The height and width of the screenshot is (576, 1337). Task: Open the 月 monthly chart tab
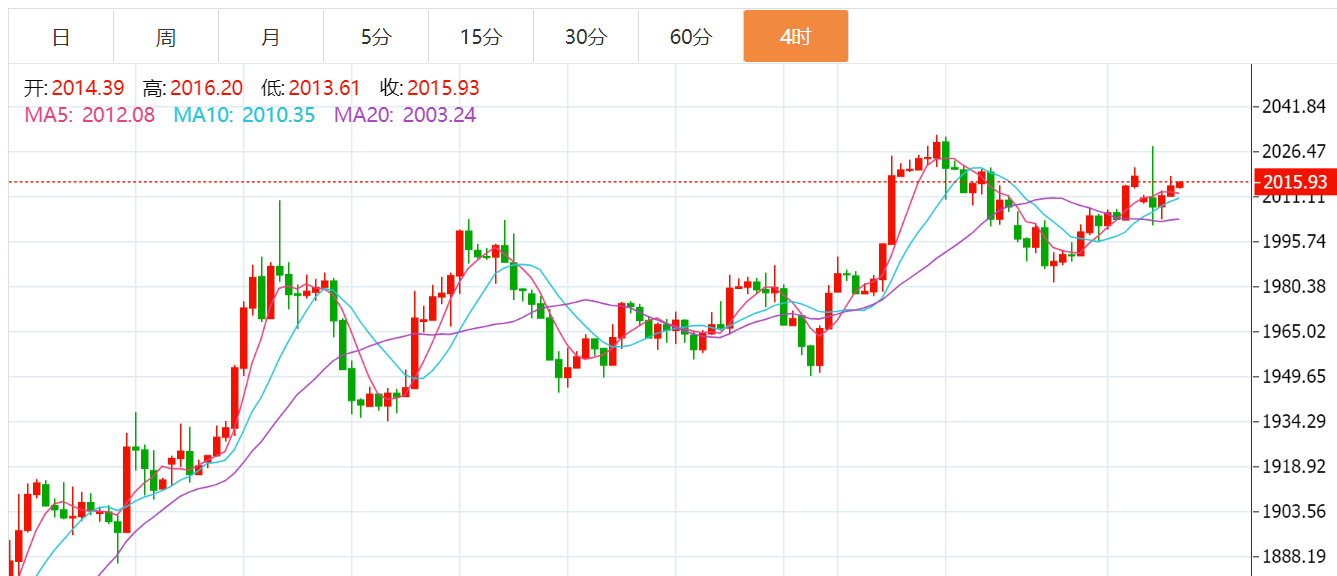(x=271, y=37)
